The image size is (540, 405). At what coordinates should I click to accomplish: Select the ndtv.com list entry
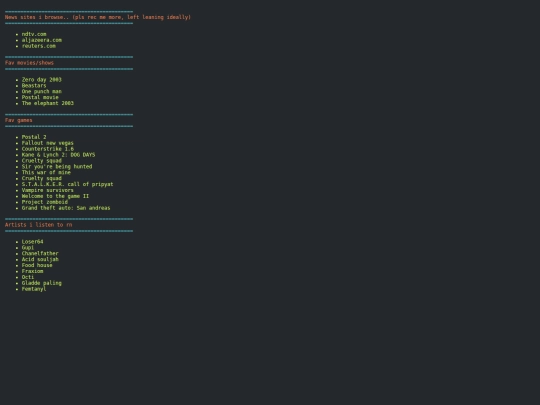[34, 34]
